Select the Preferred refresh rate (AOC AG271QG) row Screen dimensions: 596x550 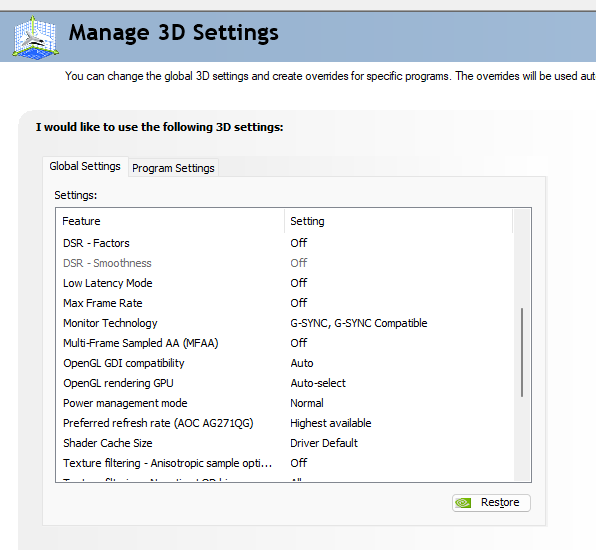click(x=285, y=423)
